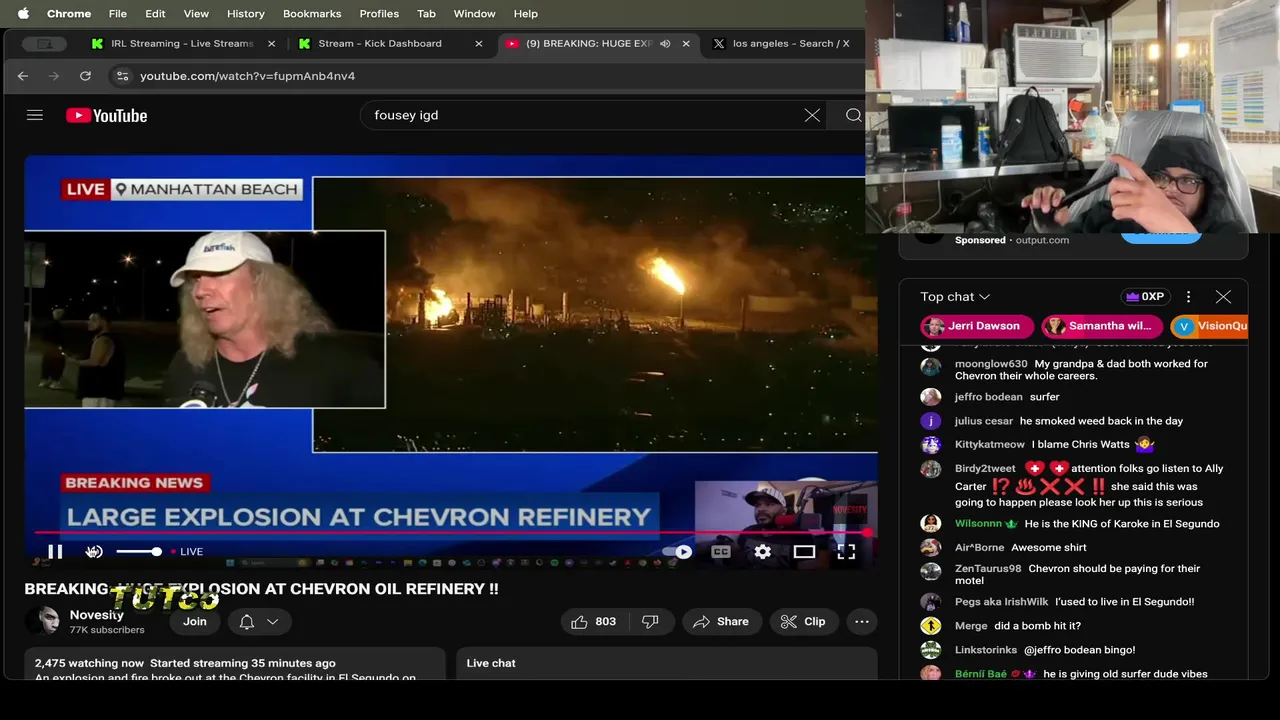Mute the video with the speaker icon
The width and height of the screenshot is (1280, 720).
click(x=93, y=551)
